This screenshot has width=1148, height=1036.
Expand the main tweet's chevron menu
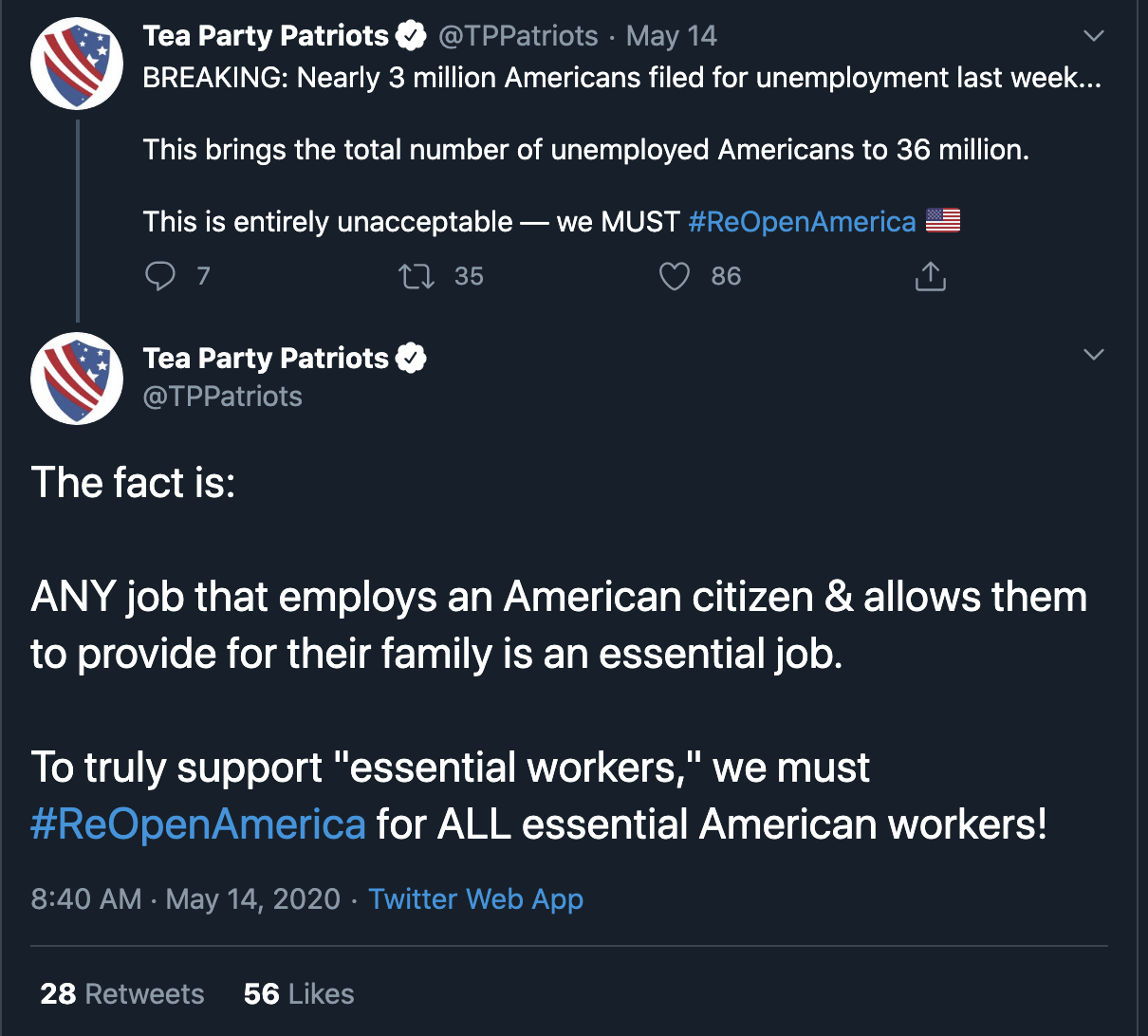point(1093,355)
